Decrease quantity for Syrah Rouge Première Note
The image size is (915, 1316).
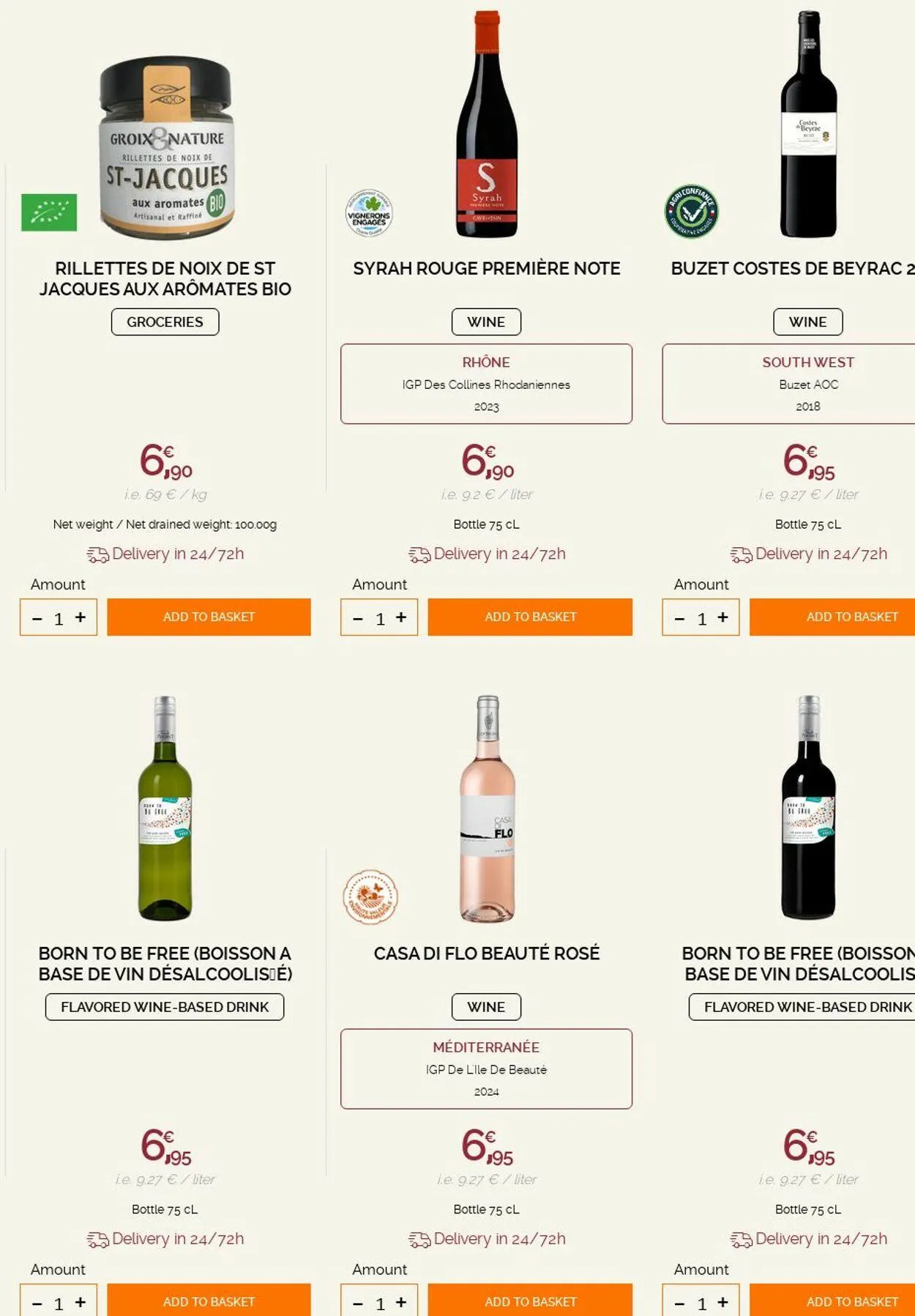[x=358, y=619]
